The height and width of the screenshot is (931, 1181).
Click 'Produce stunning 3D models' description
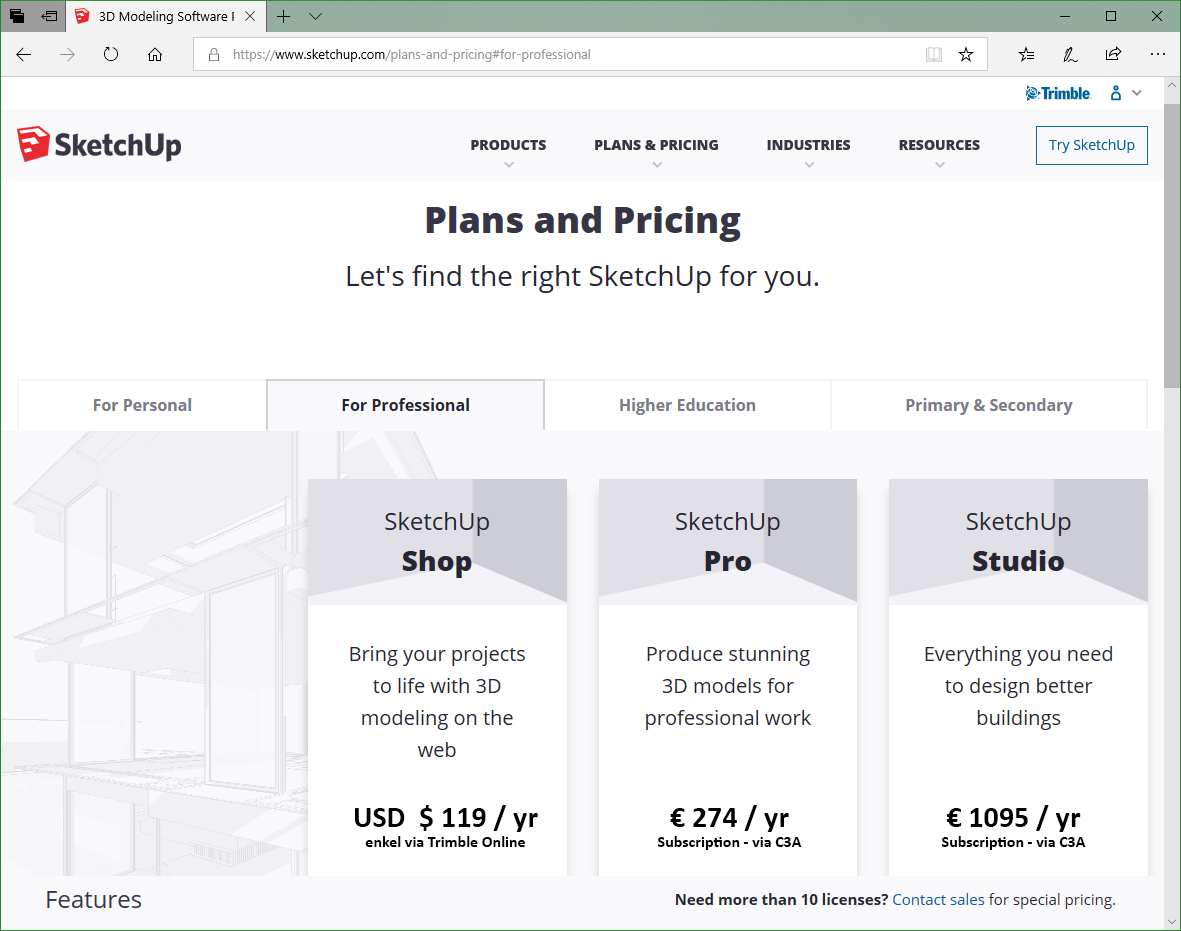point(728,685)
